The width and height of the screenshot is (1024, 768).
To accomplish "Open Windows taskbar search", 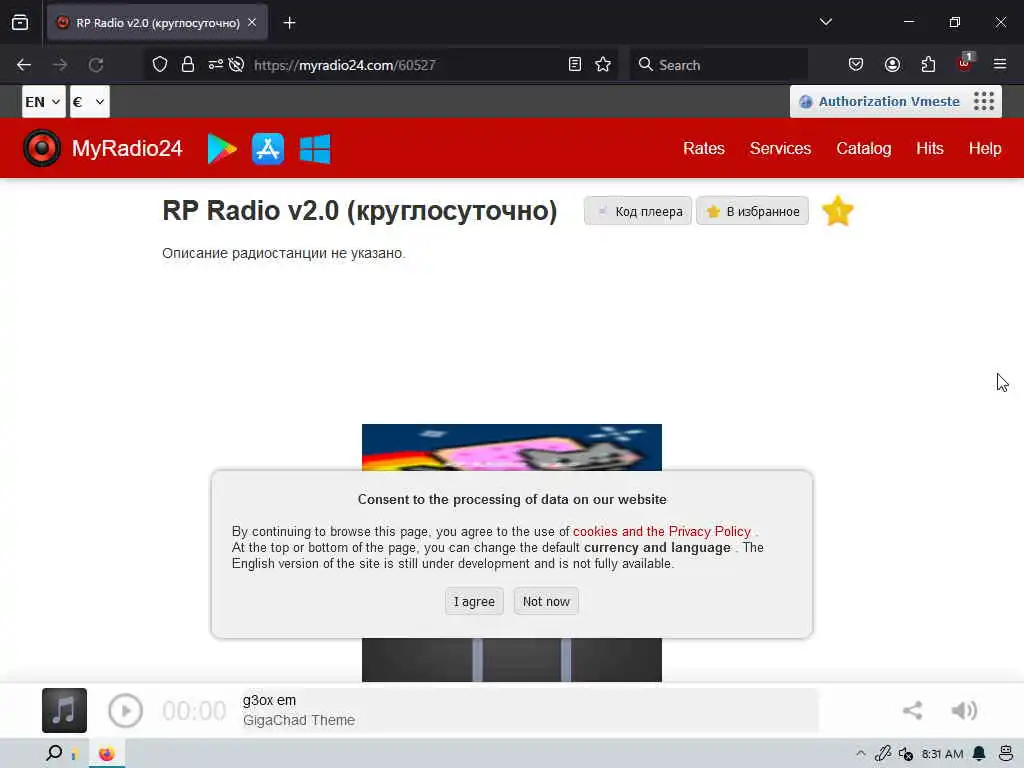I will [55, 753].
